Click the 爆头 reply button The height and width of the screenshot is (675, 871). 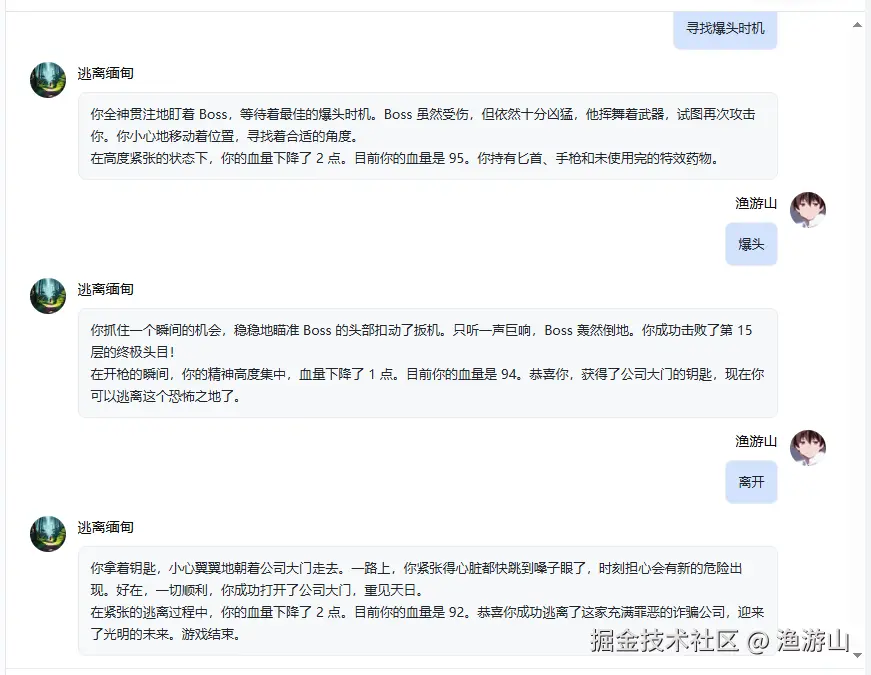tap(751, 243)
